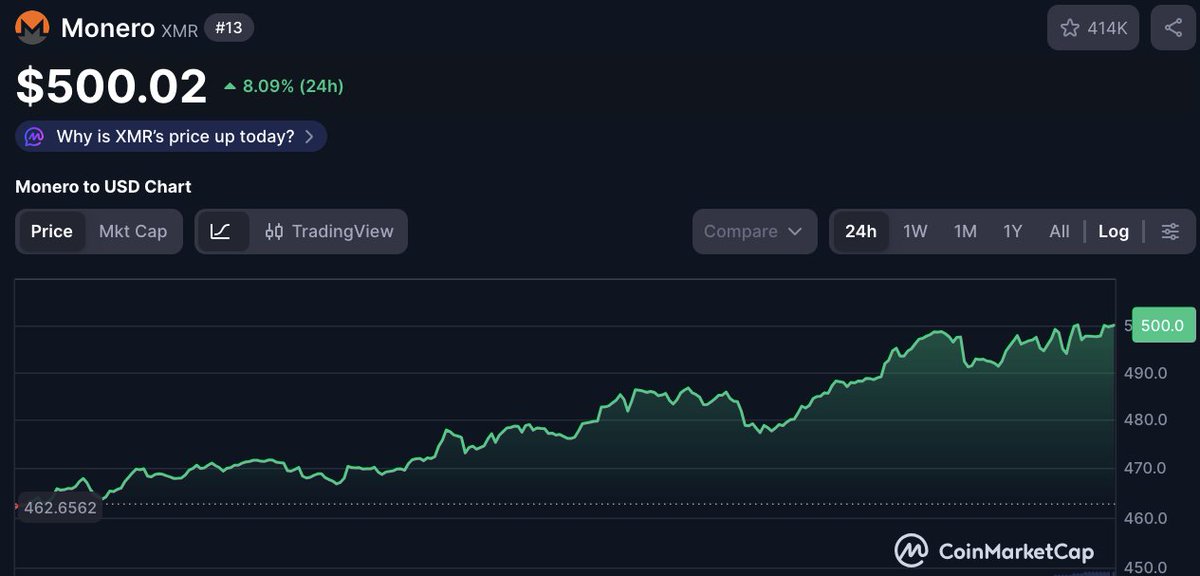Switch to TradingView candlestick chart
This screenshot has width=1200, height=576.
[x=329, y=231]
